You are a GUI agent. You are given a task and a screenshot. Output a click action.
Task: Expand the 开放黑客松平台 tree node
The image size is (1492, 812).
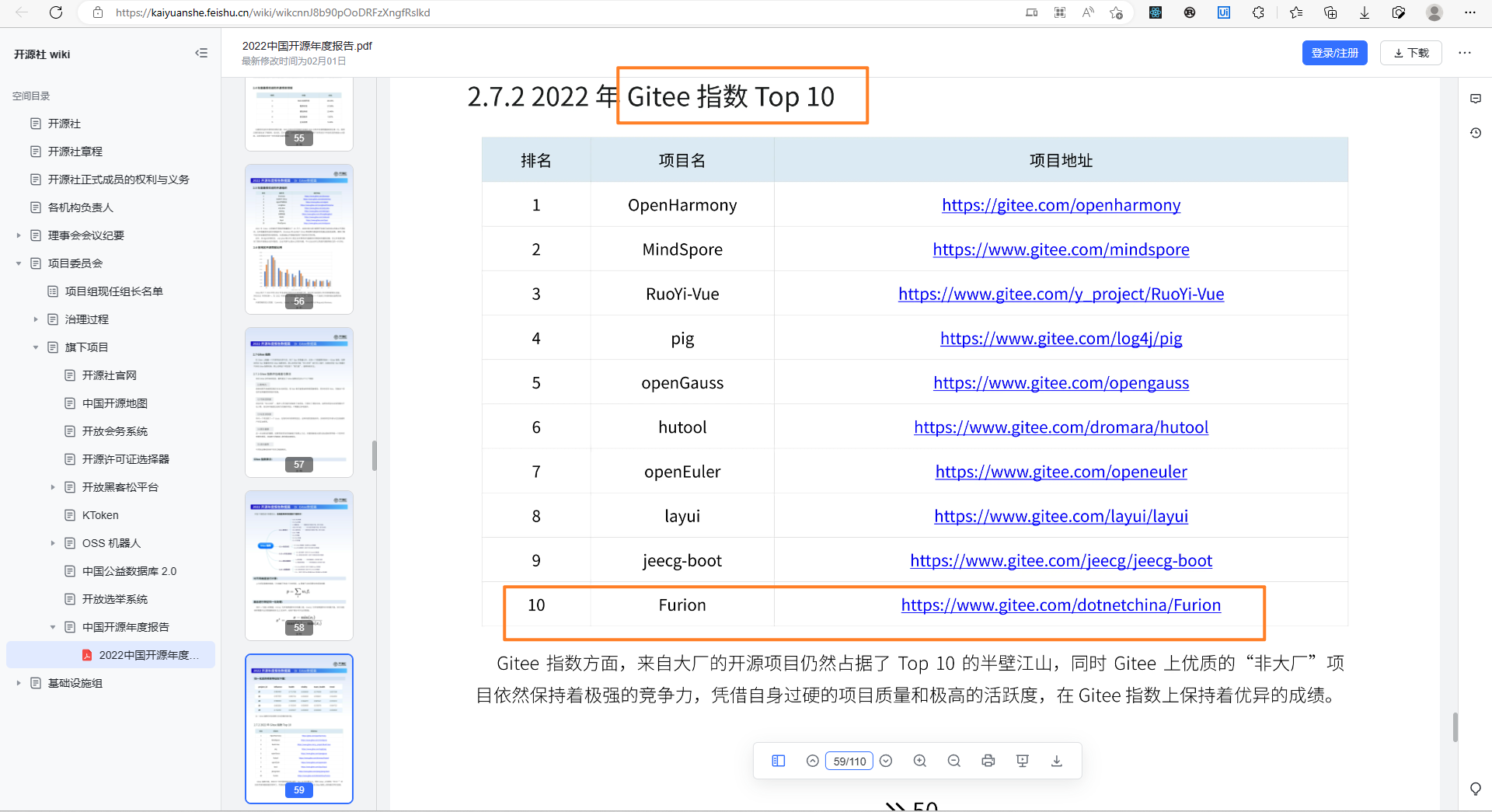[x=53, y=487]
